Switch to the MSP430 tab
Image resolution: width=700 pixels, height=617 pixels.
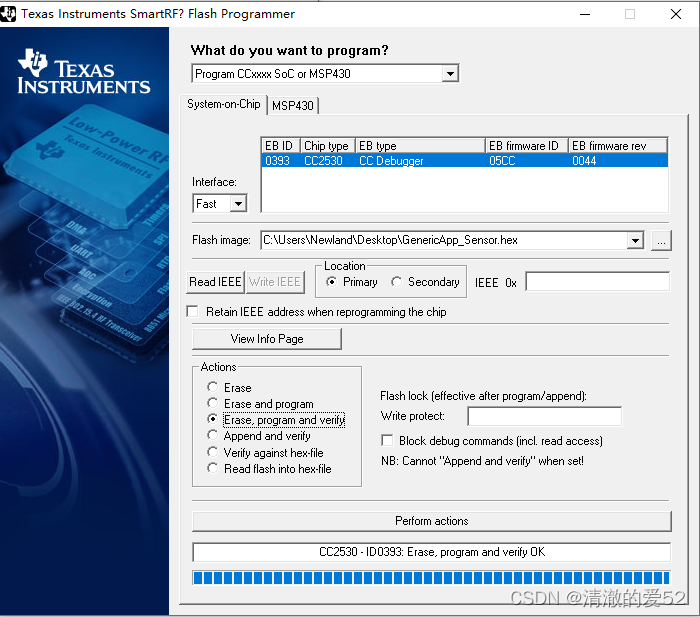[x=293, y=106]
